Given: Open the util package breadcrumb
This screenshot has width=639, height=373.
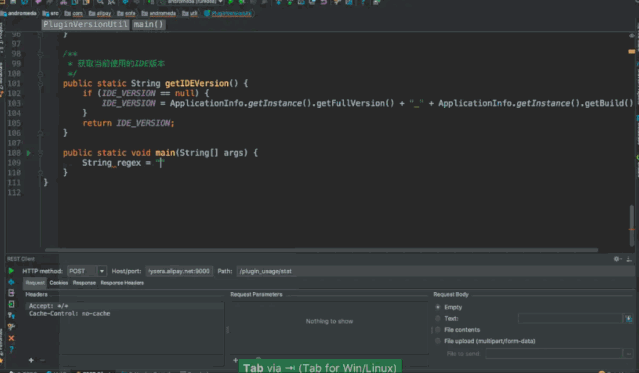Looking at the screenshot, I should [x=189, y=13].
